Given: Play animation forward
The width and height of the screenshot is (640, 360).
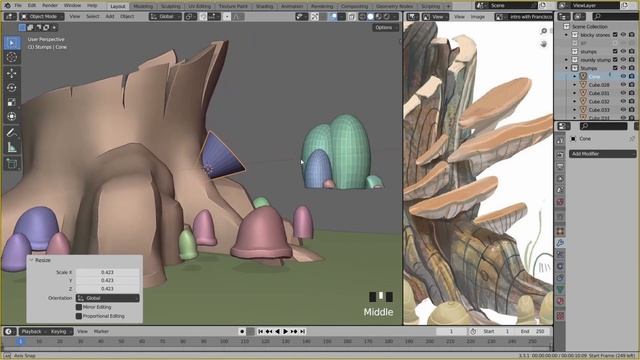Looking at the screenshot, I should (286, 331).
